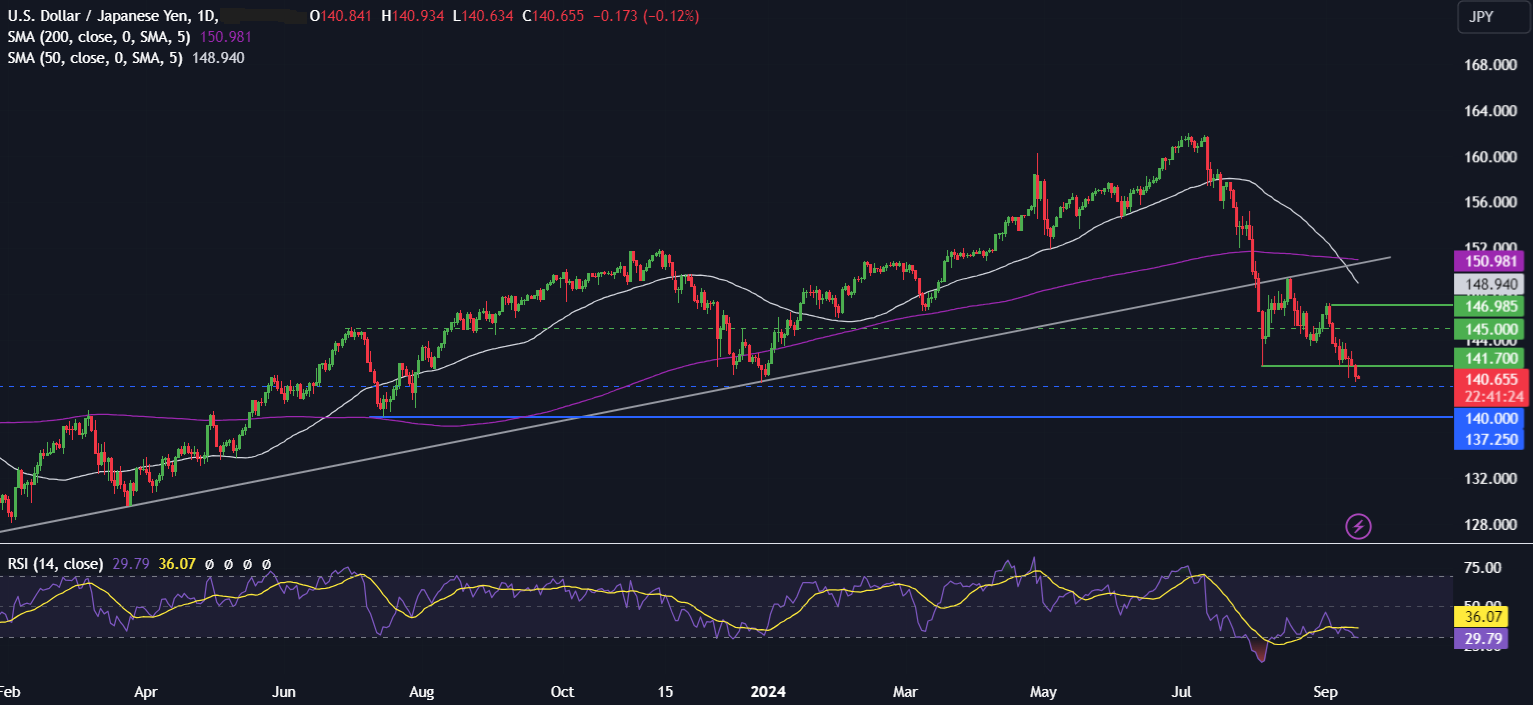The height and width of the screenshot is (705, 1533).
Task: Click blue 137.250 price axis label
Action: (1491, 440)
